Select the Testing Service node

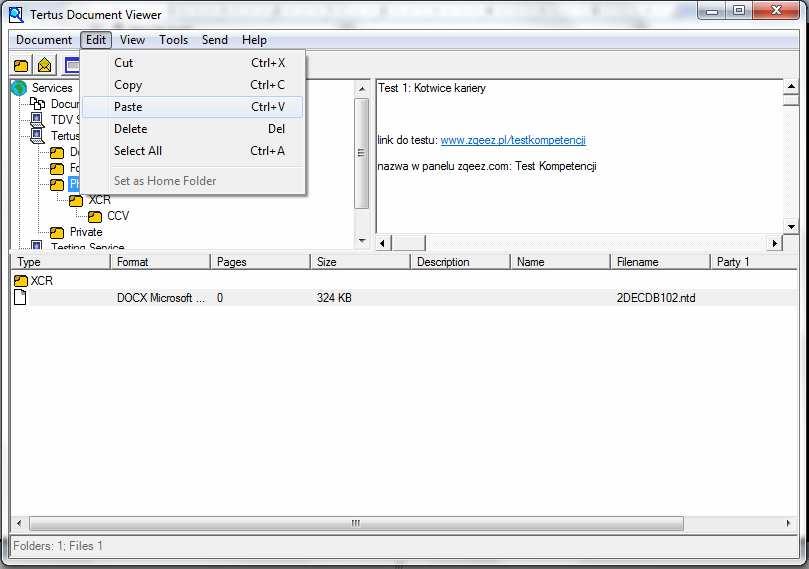88,247
